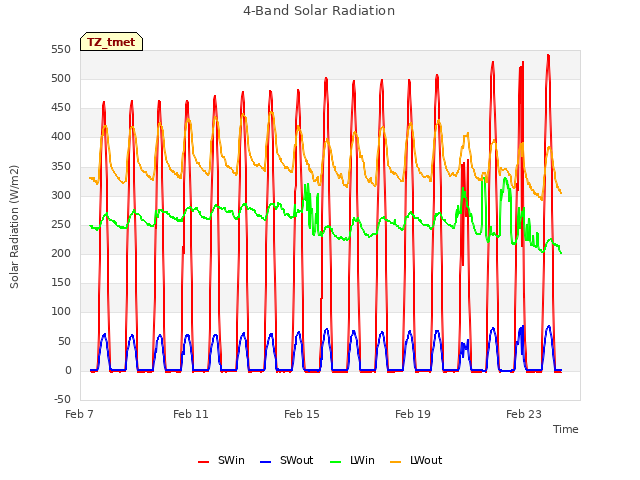
Task: Select the chart title 4-Band Solar Radiation
Action: coord(319,11)
